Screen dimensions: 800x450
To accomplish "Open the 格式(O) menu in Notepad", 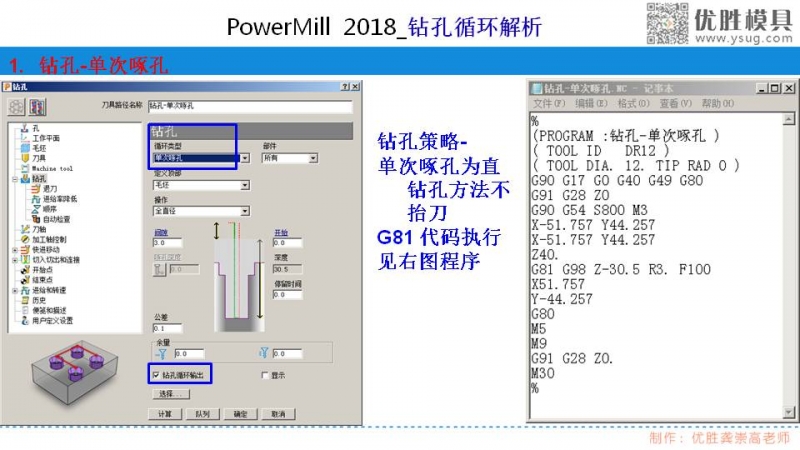I will (x=634, y=104).
